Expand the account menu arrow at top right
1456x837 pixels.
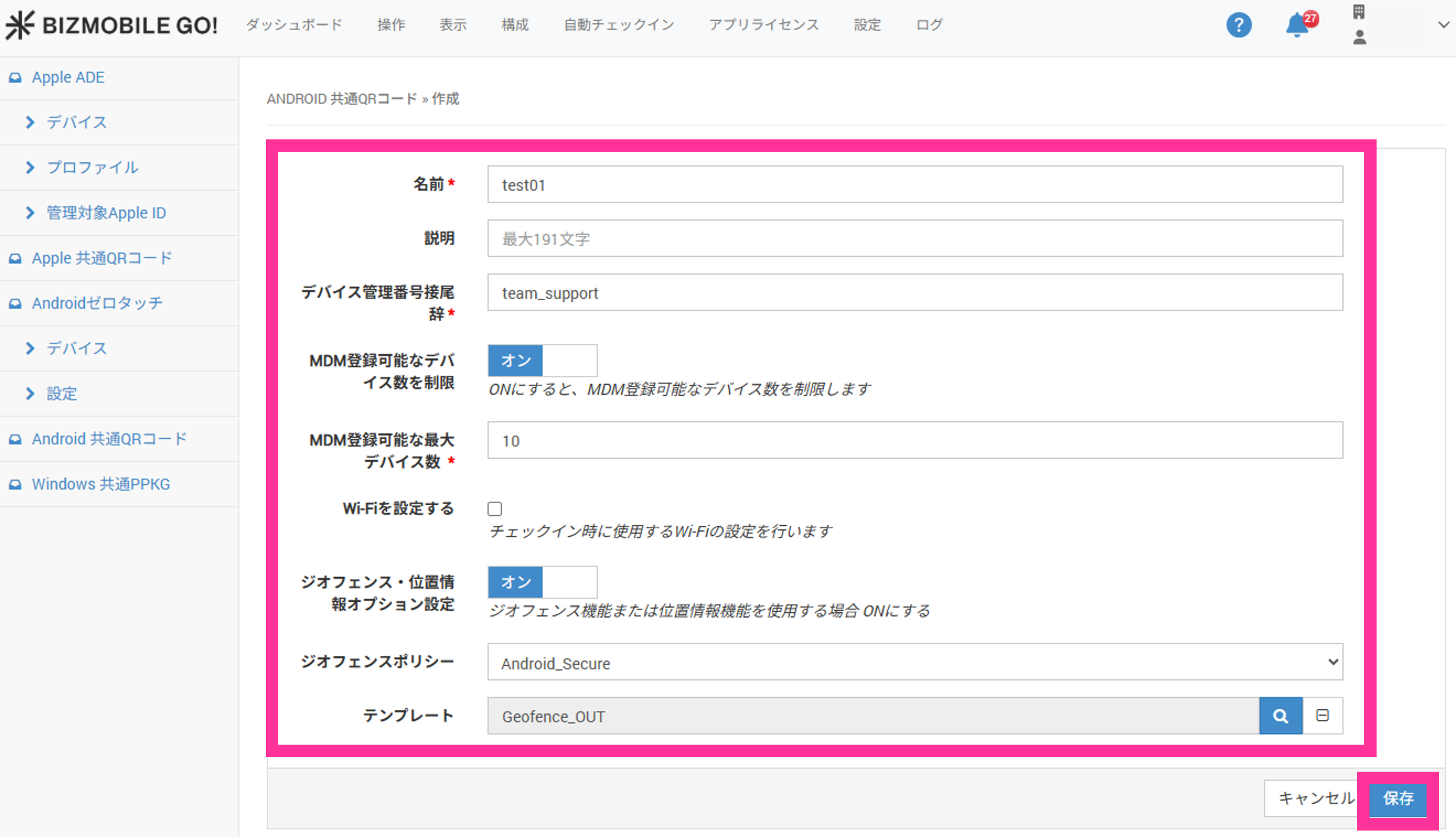coord(1443,25)
